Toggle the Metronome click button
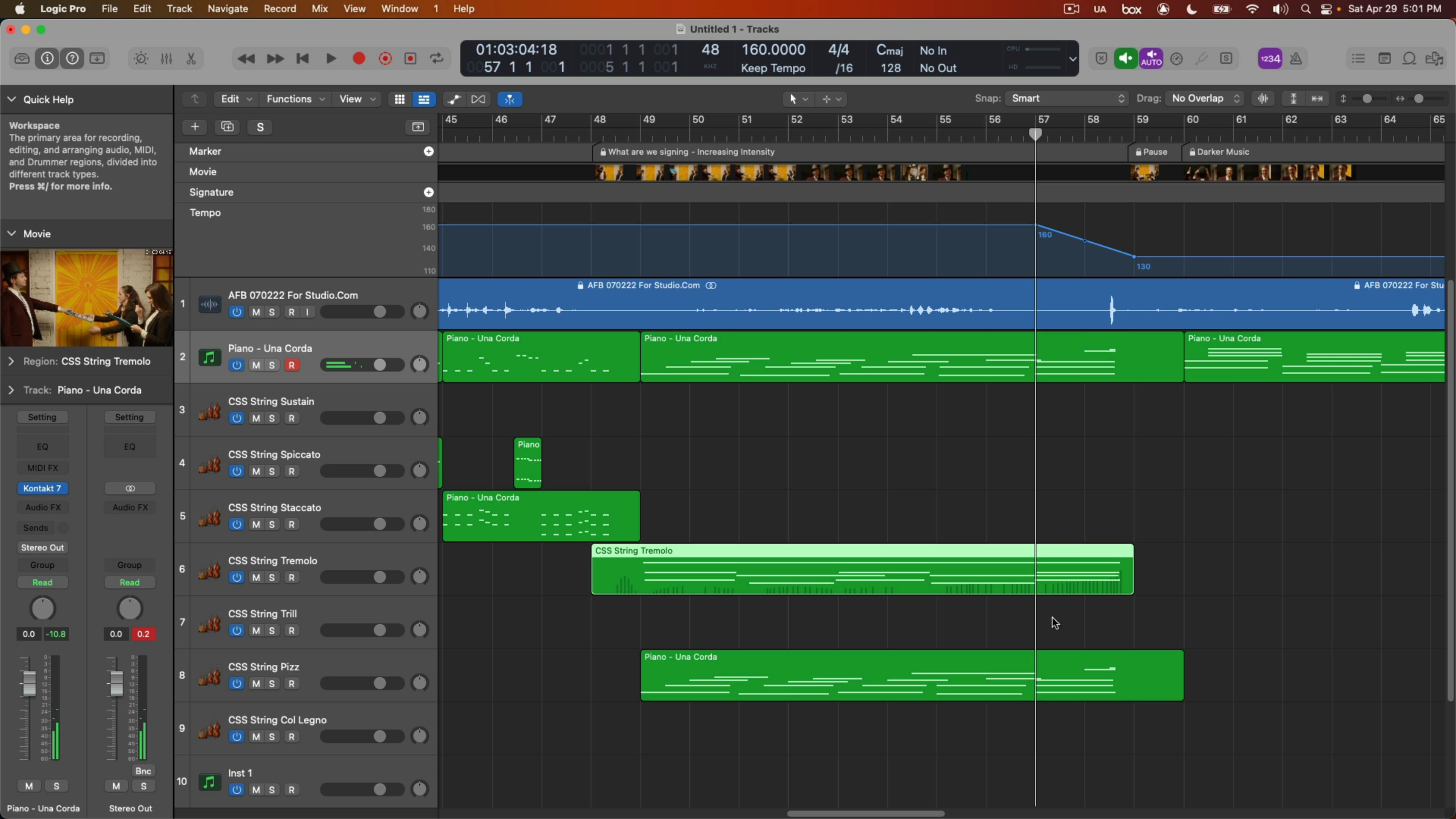This screenshot has width=1456, height=819. point(1296,58)
